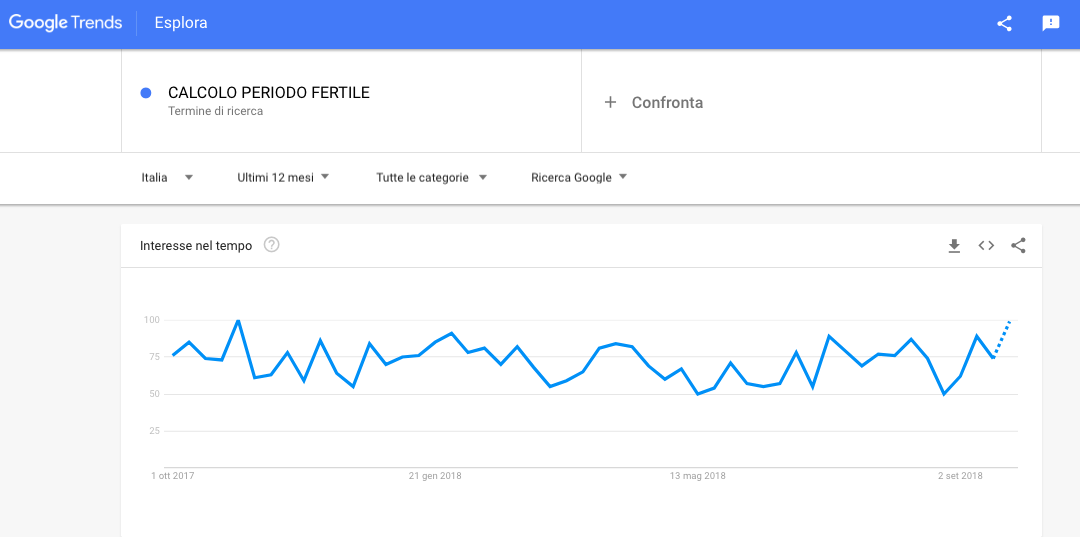Open the Italia country dropdown

167,177
